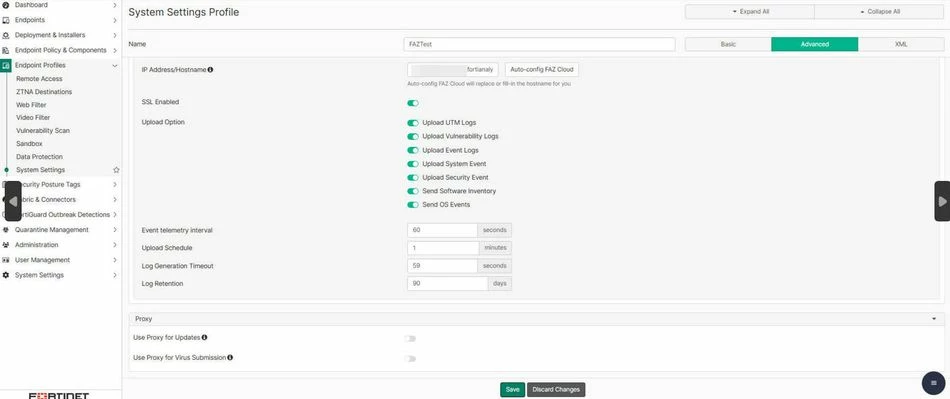Viewport: 950px width, 399px height.
Task: Click the Upload Schedule minutes field
Action: click(443, 248)
